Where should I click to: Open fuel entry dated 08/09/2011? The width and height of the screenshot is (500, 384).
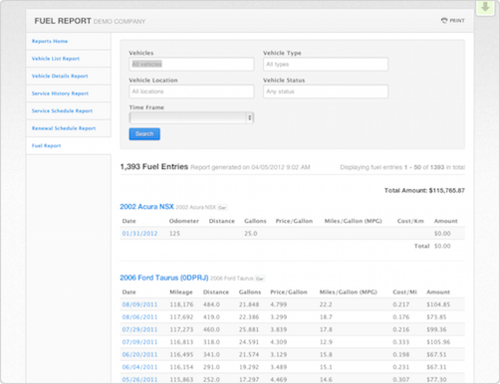[140, 304]
